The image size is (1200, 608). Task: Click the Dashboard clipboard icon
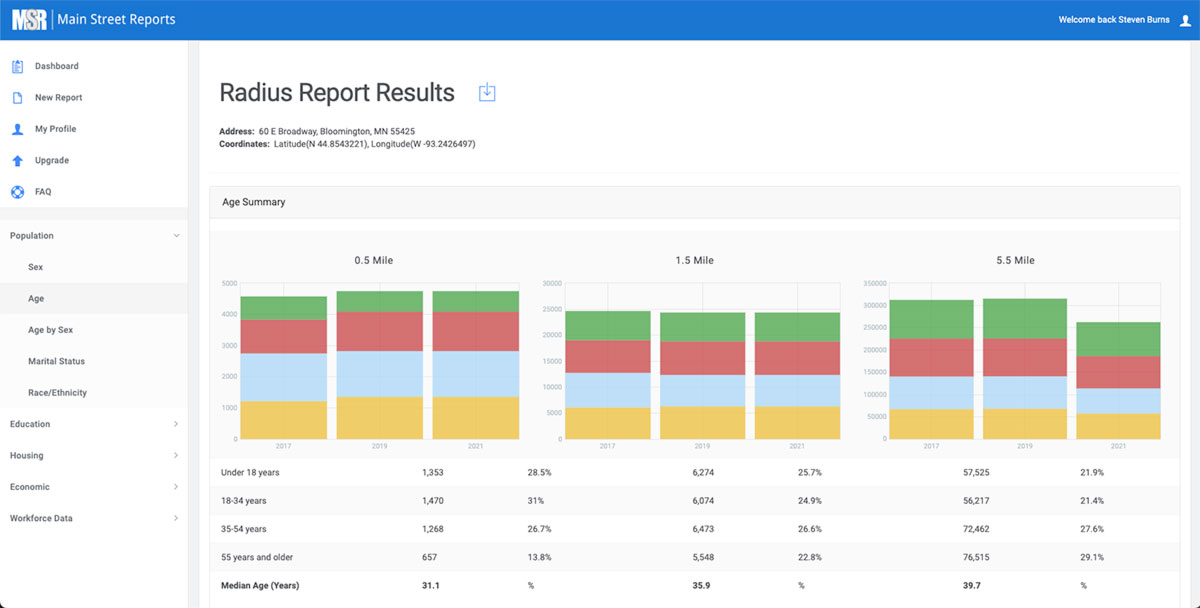click(17, 67)
